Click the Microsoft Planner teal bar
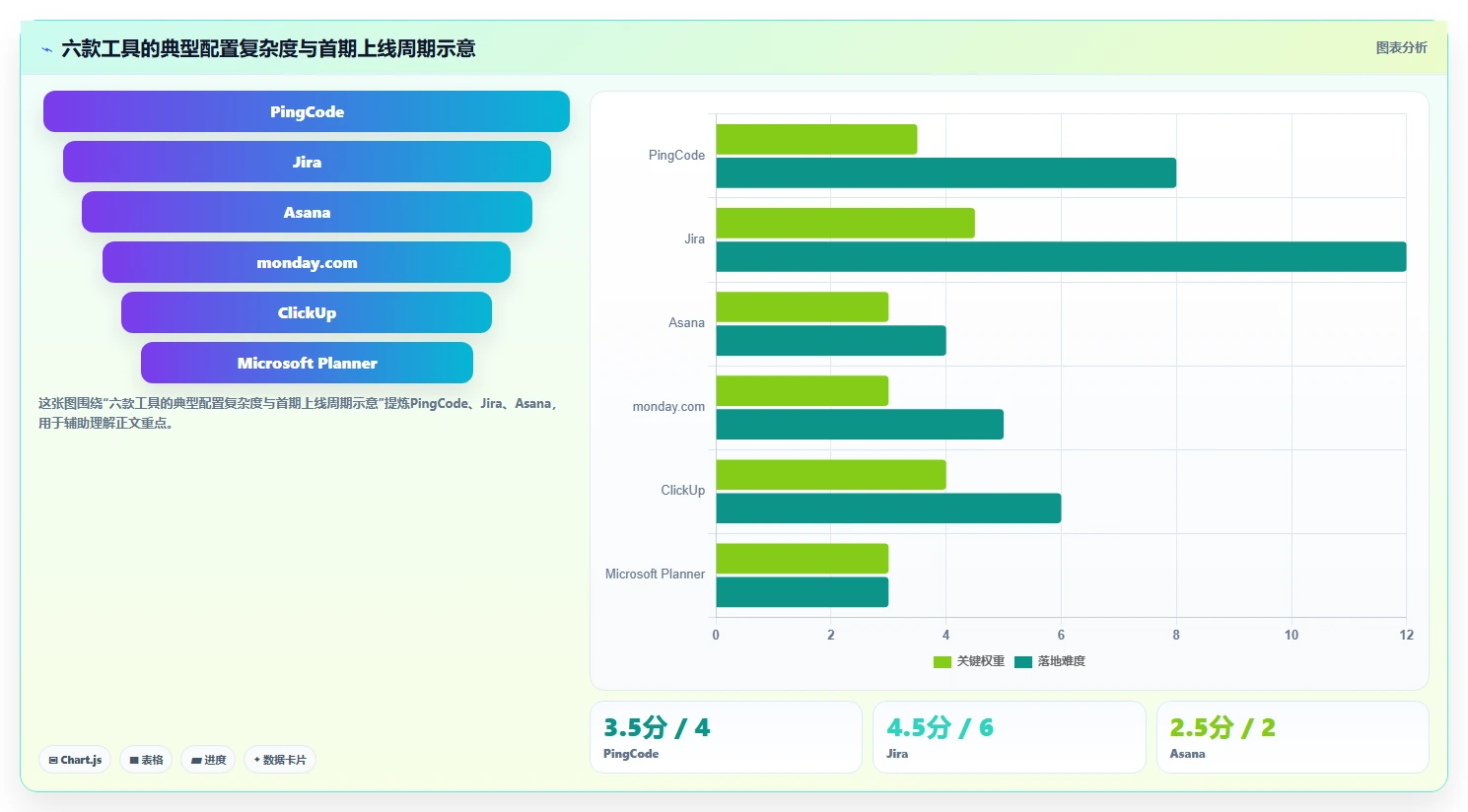The height and width of the screenshot is (812, 1468). pos(802,592)
